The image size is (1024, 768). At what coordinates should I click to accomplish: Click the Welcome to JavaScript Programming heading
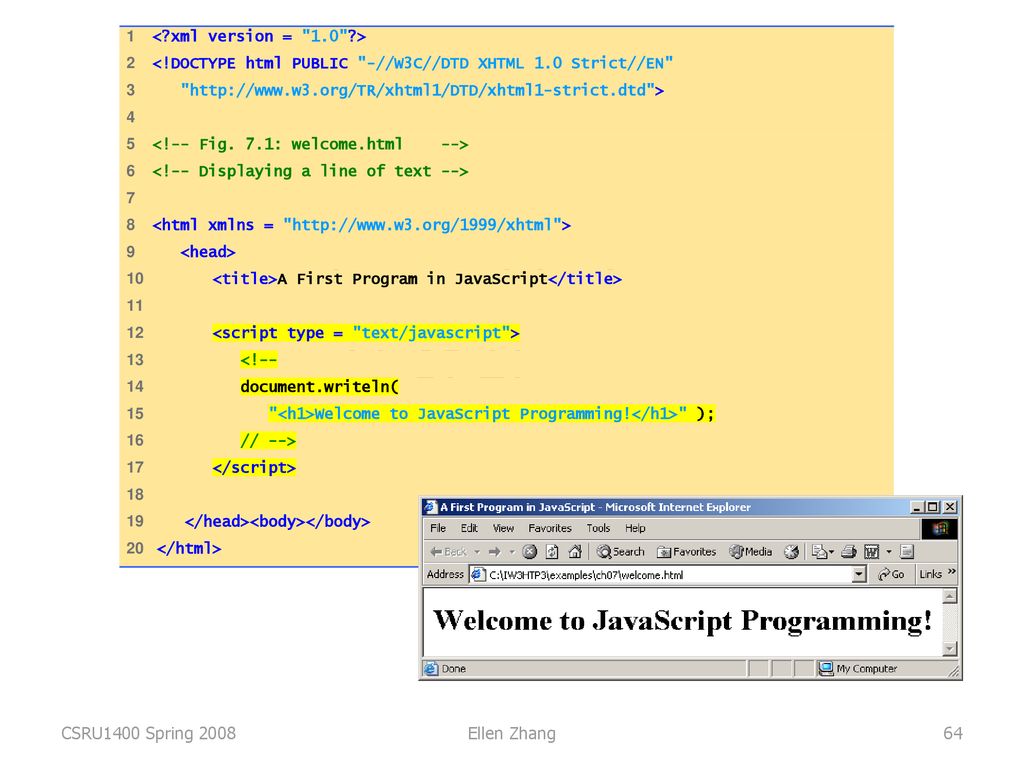point(682,620)
